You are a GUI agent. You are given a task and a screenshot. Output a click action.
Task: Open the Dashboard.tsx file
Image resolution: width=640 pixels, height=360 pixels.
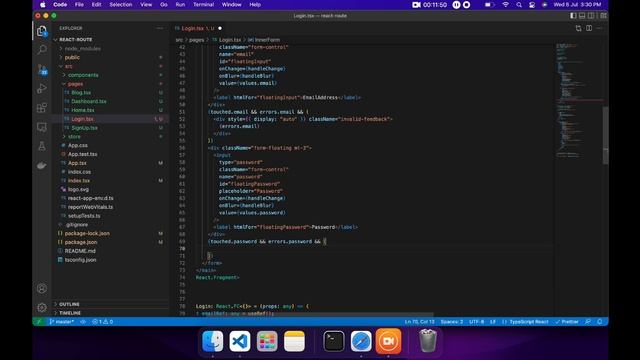click(89, 101)
